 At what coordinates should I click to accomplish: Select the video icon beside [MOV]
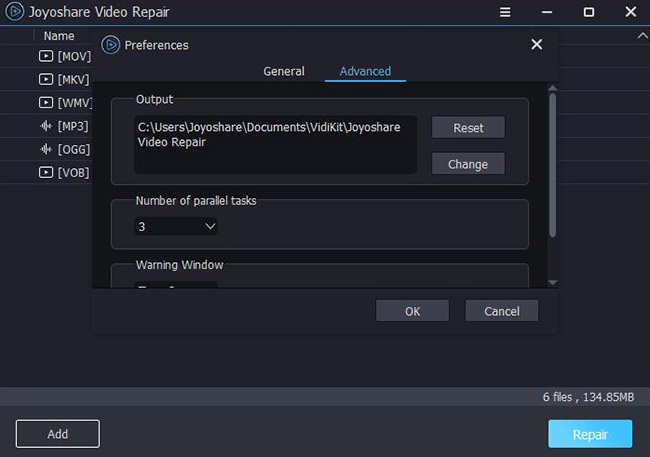pos(46,56)
